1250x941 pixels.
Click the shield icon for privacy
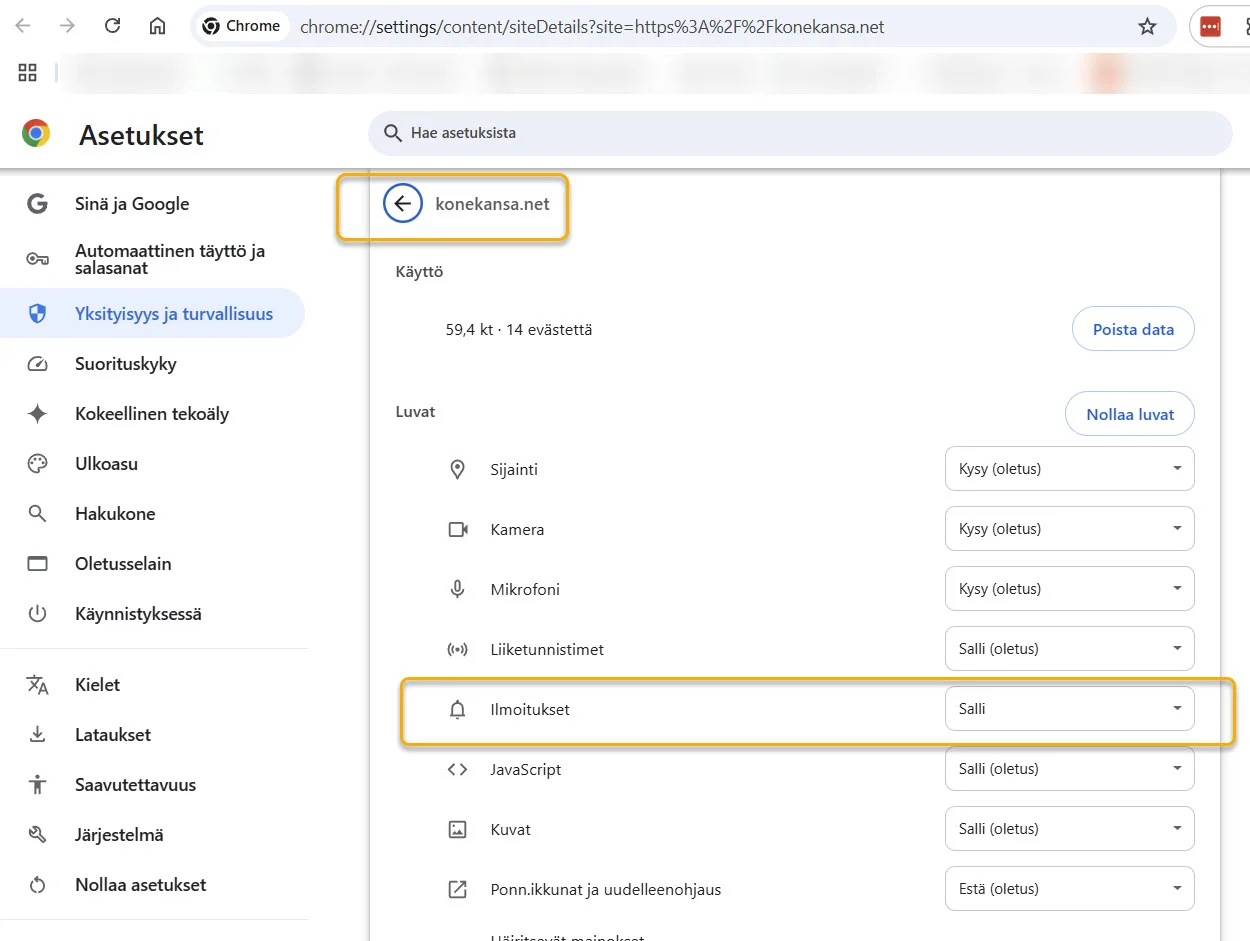37,314
